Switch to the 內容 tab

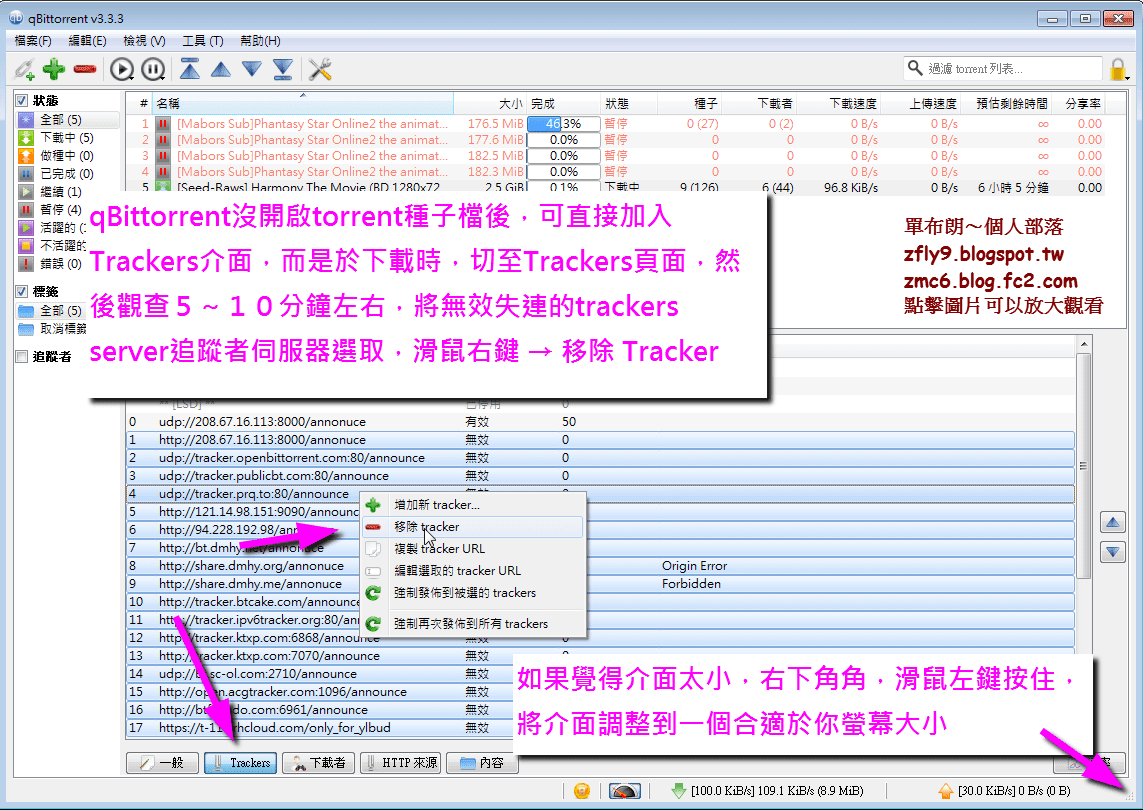point(482,763)
